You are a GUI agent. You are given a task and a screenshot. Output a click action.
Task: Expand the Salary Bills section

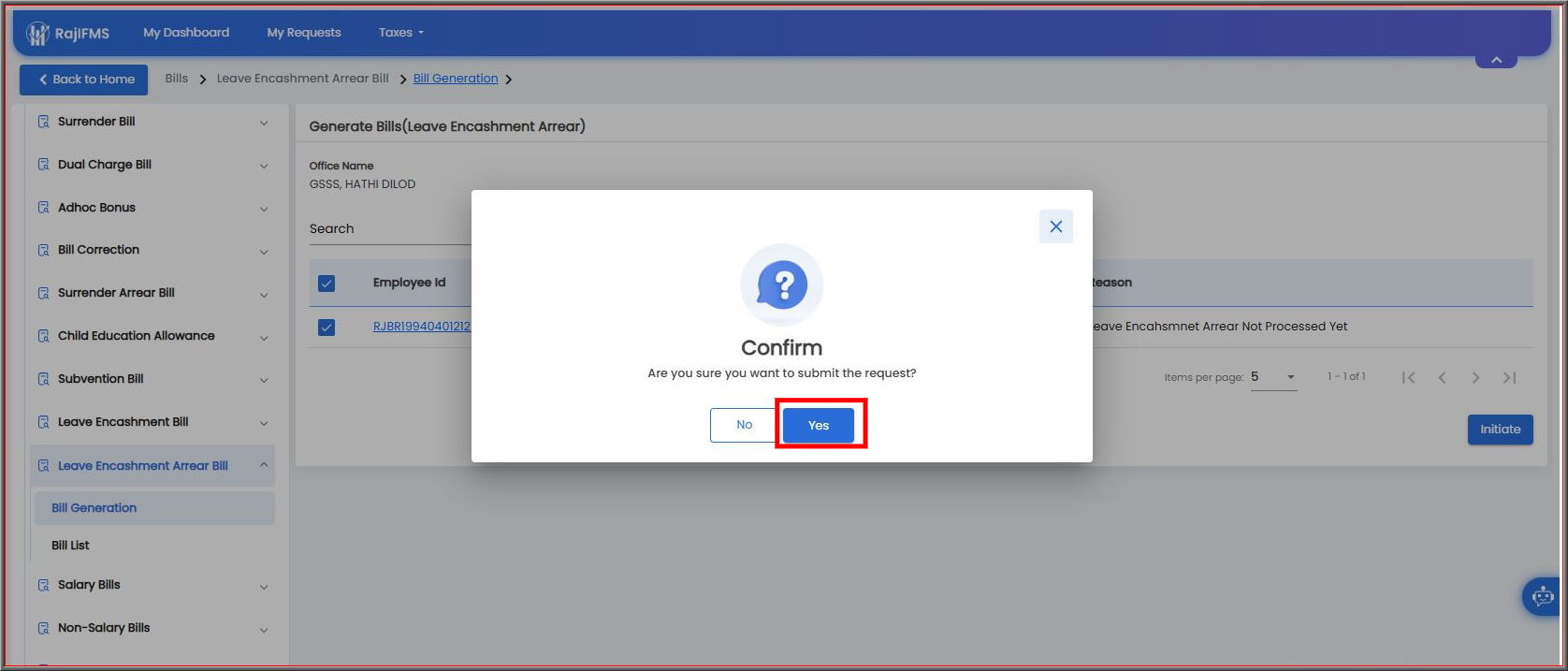(x=264, y=587)
